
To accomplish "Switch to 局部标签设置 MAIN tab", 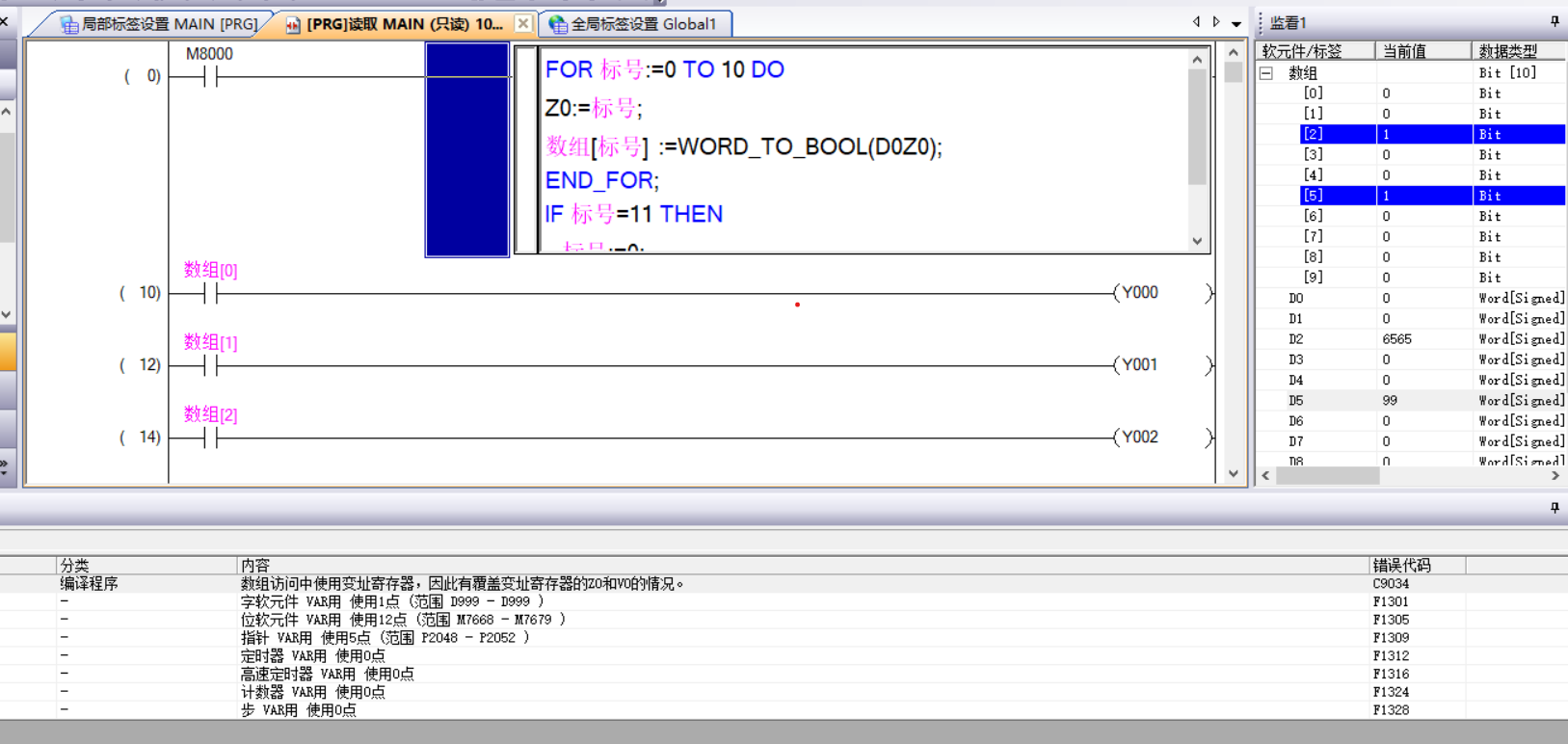I will pos(159,24).
